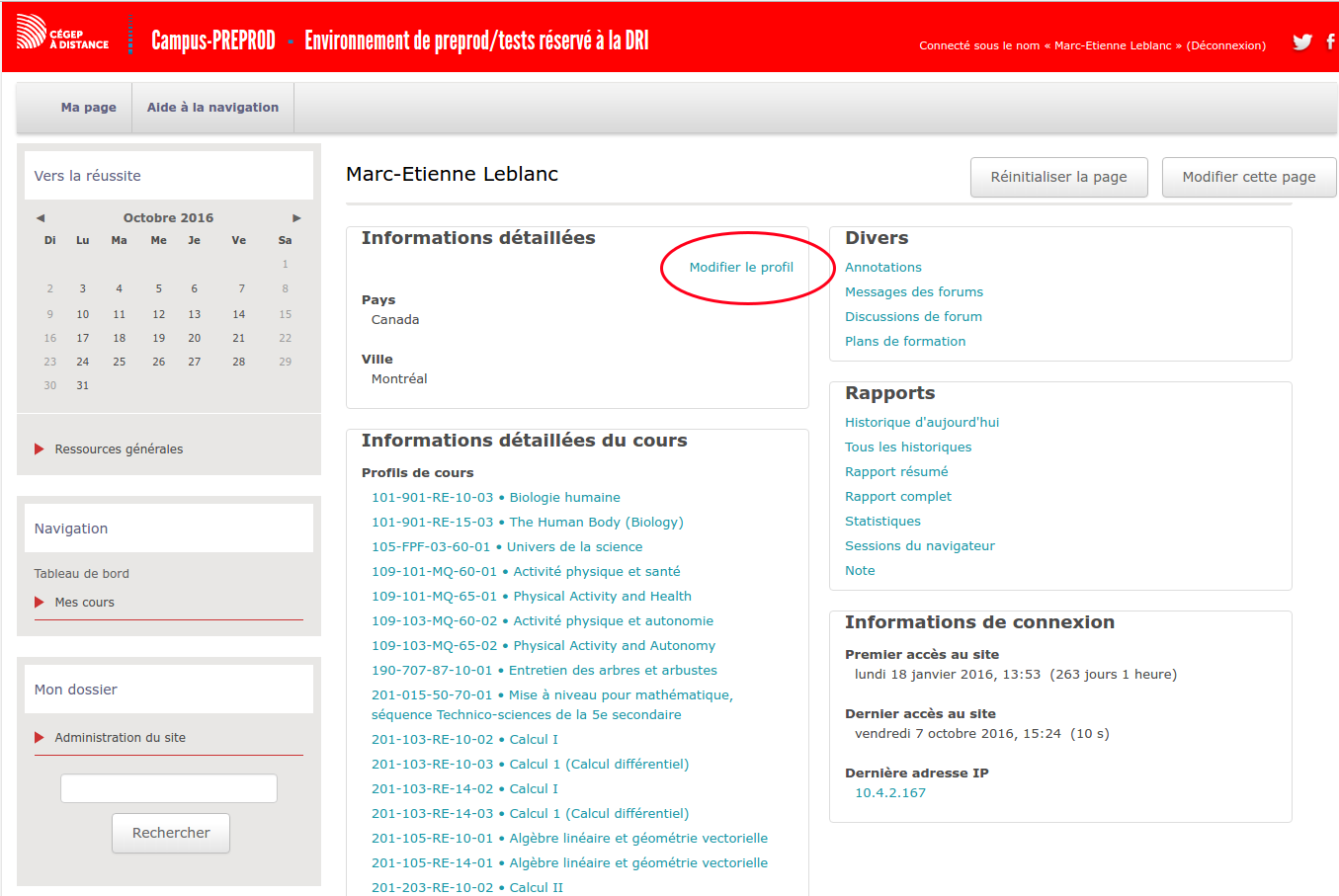Go to next month in calendar
Screen dimensions: 1339x896
click(x=296, y=218)
